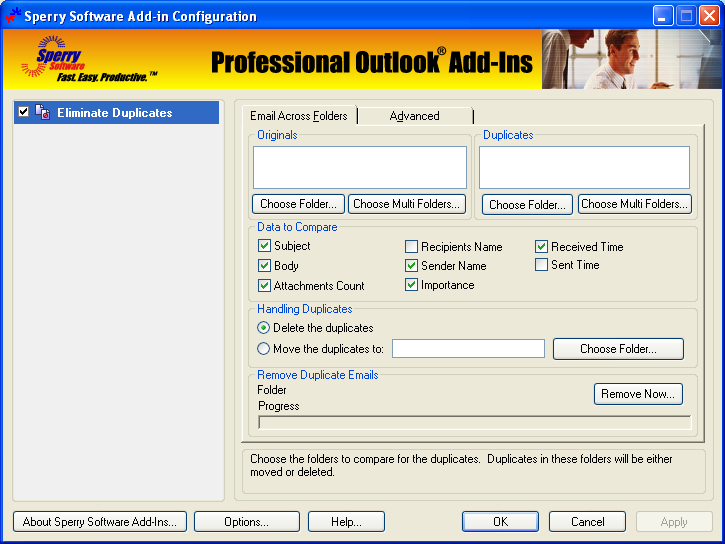Enable Recipients Name comparison
Screen dimensions: 725x544
(x=411, y=246)
